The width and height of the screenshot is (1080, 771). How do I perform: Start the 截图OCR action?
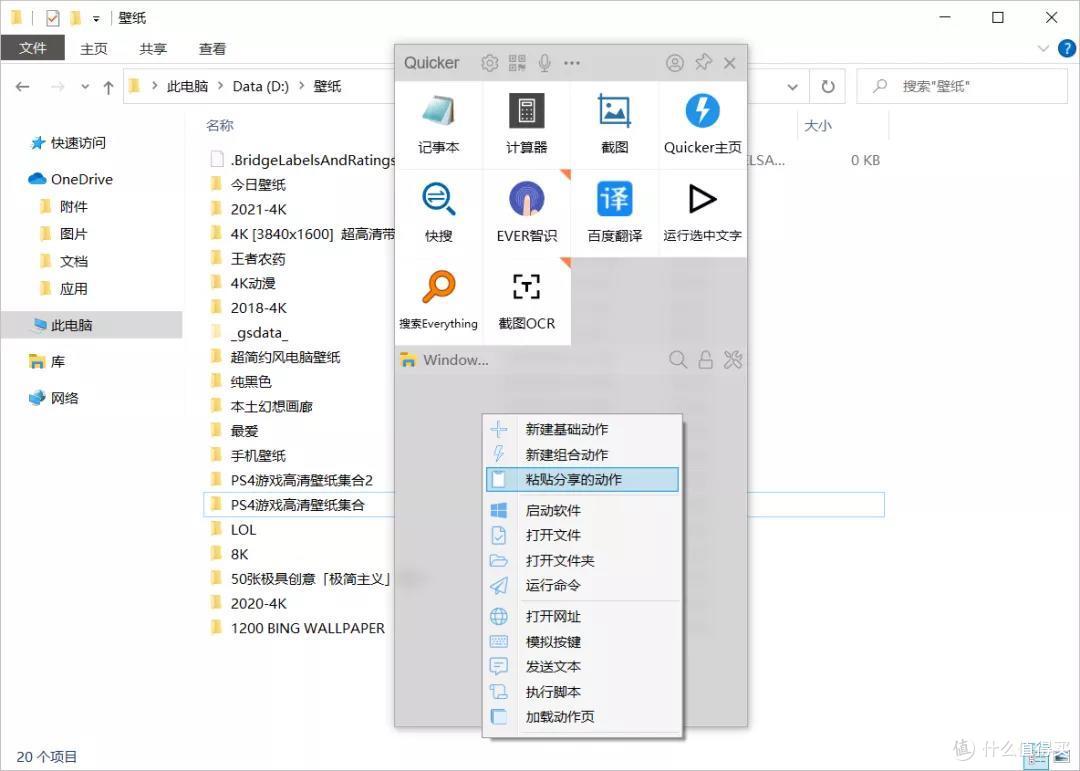point(527,301)
